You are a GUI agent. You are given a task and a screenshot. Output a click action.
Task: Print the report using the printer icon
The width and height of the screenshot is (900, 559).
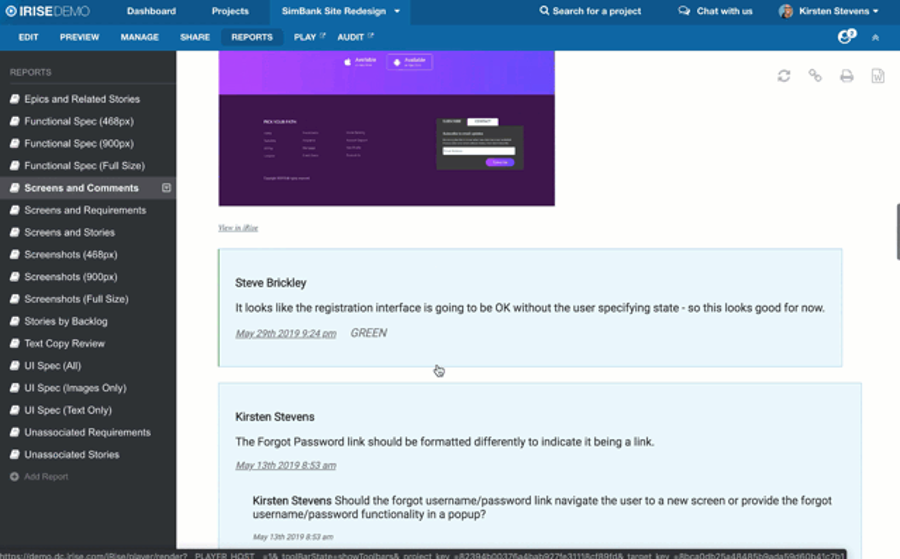pyautogui.click(x=847, y=76)
